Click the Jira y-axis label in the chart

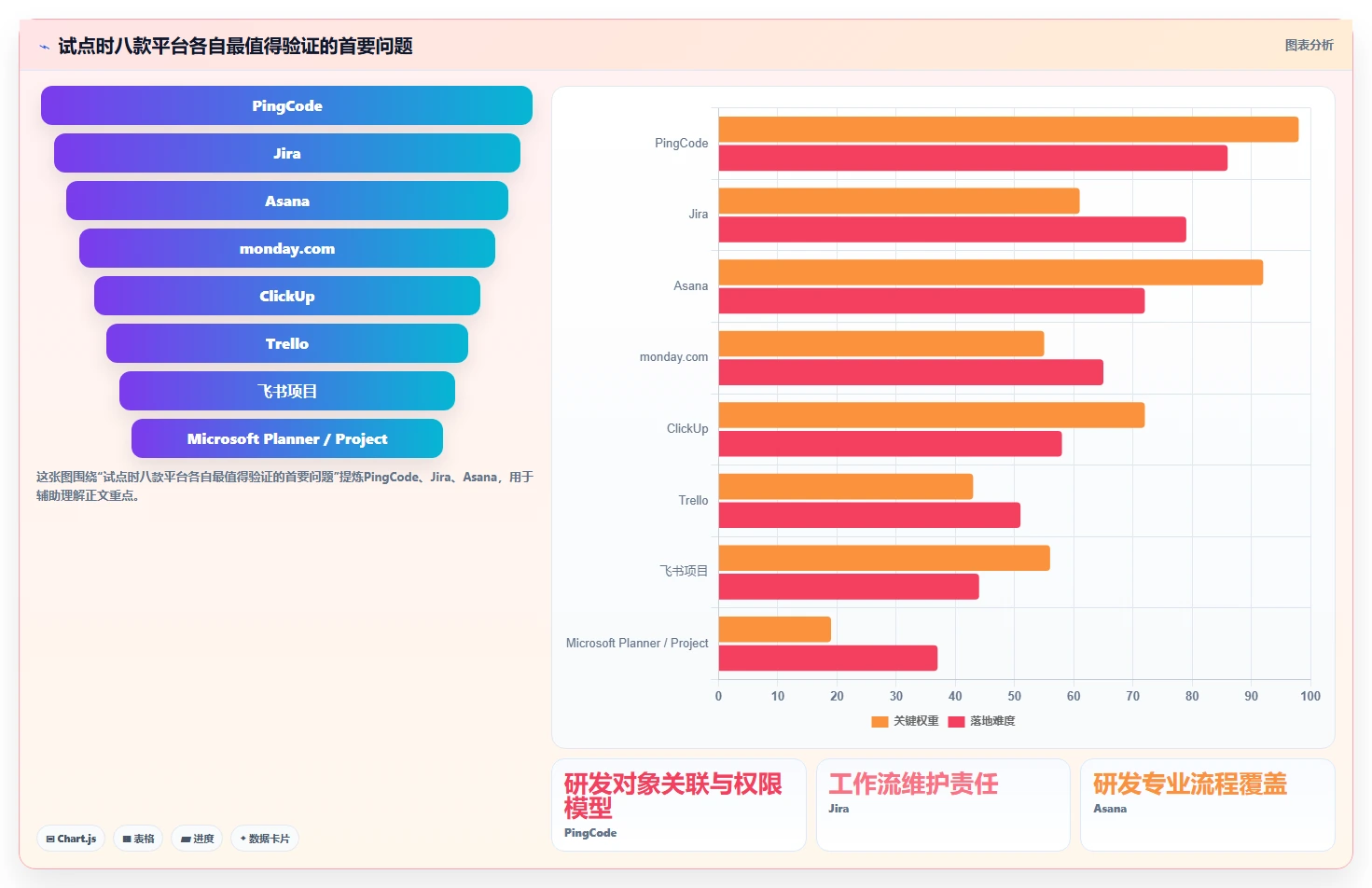pyautogui.click(x=698, y=214)
